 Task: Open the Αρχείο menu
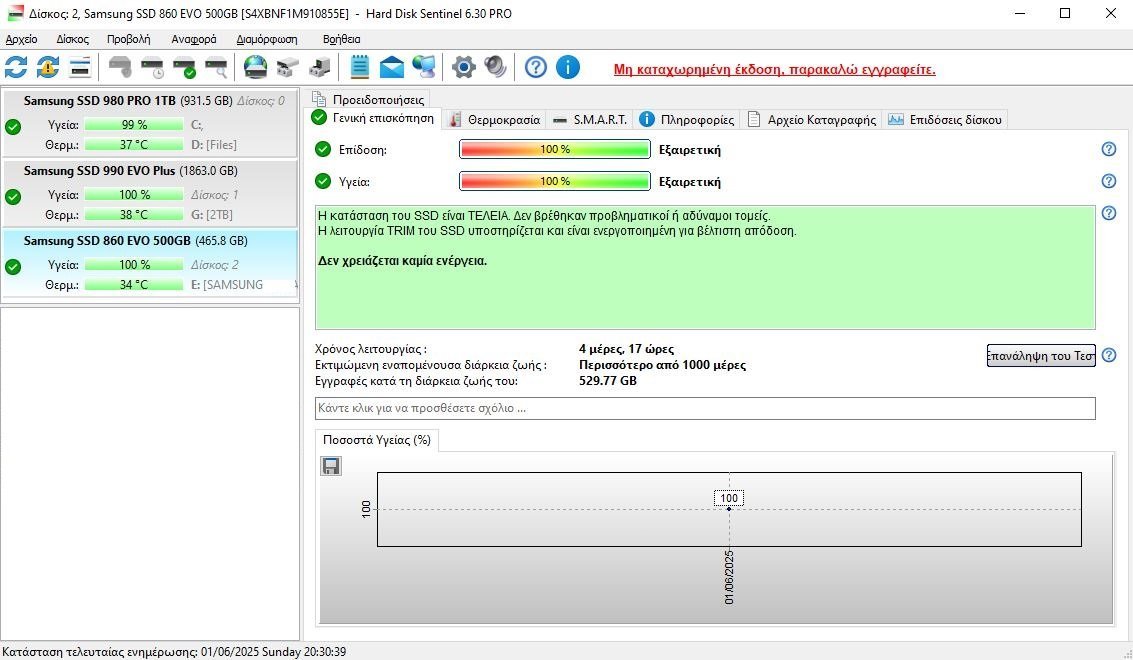pyautogui.click(x=21, y=39)
